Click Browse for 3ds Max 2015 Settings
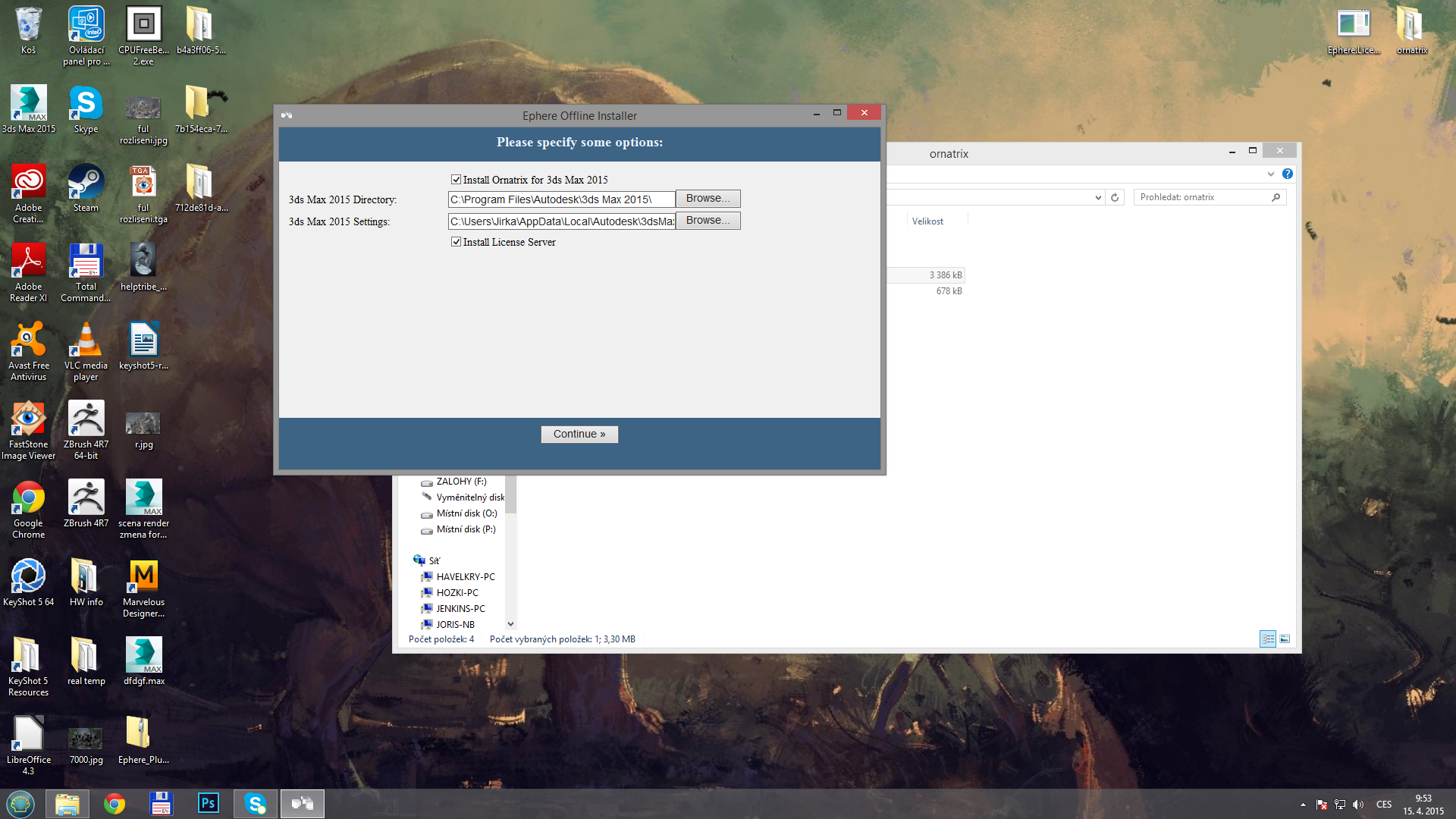Image resolution: width=1456 pixels, height=819 pixels. coord(708,221)
